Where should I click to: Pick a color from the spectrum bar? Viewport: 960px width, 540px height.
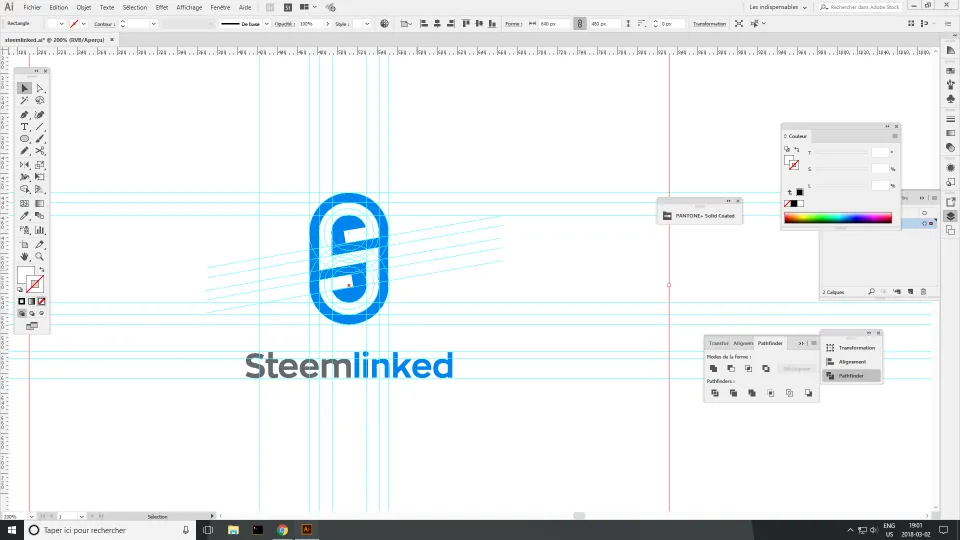(x=838, y=218)
